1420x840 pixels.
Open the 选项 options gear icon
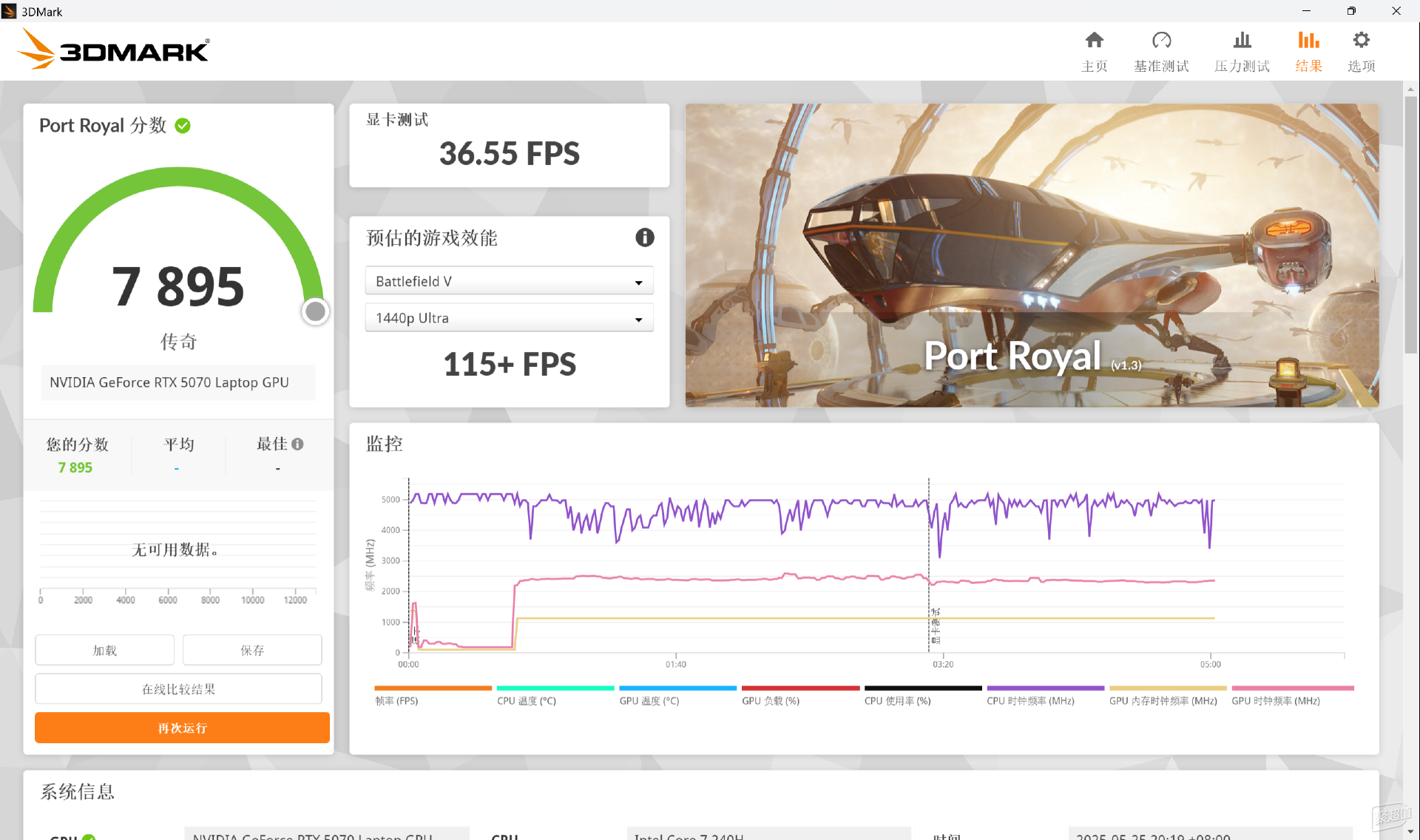point(1361,40)
